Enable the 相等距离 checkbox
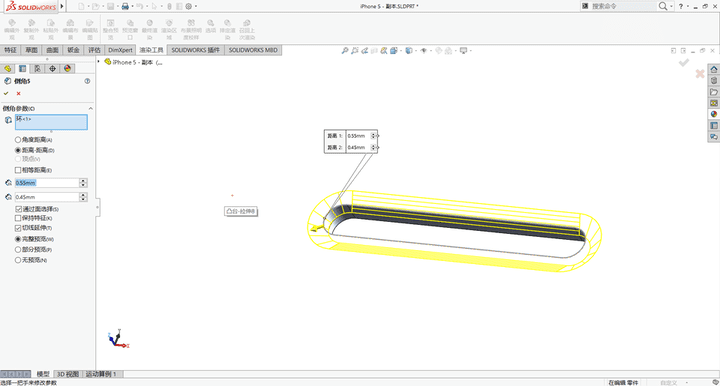720x386 pixels. point(18,170)
